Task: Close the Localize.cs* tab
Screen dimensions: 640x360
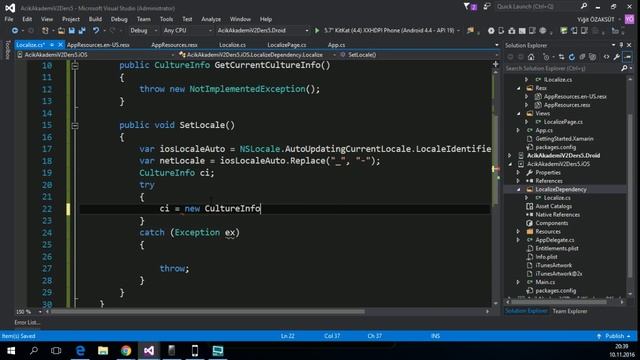Action: (x=60, y=45)
